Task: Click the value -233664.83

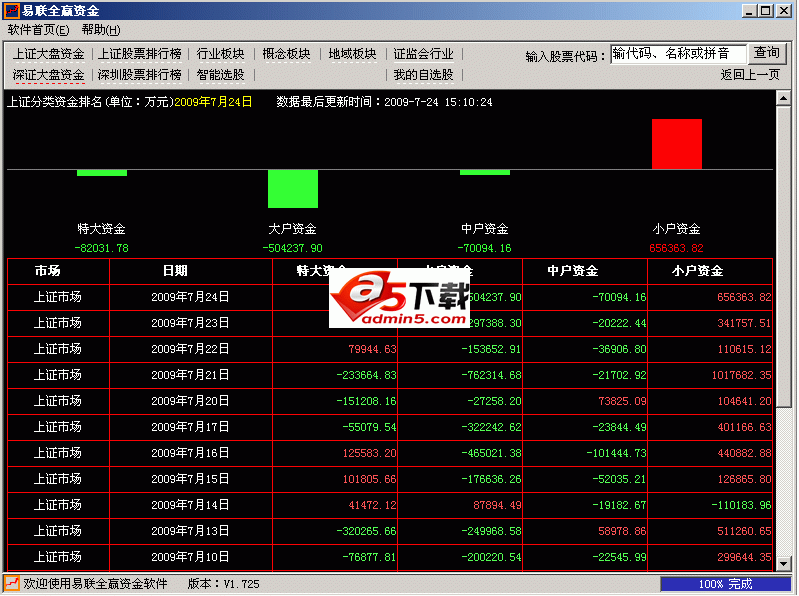Action: click(x=366, y=375)
